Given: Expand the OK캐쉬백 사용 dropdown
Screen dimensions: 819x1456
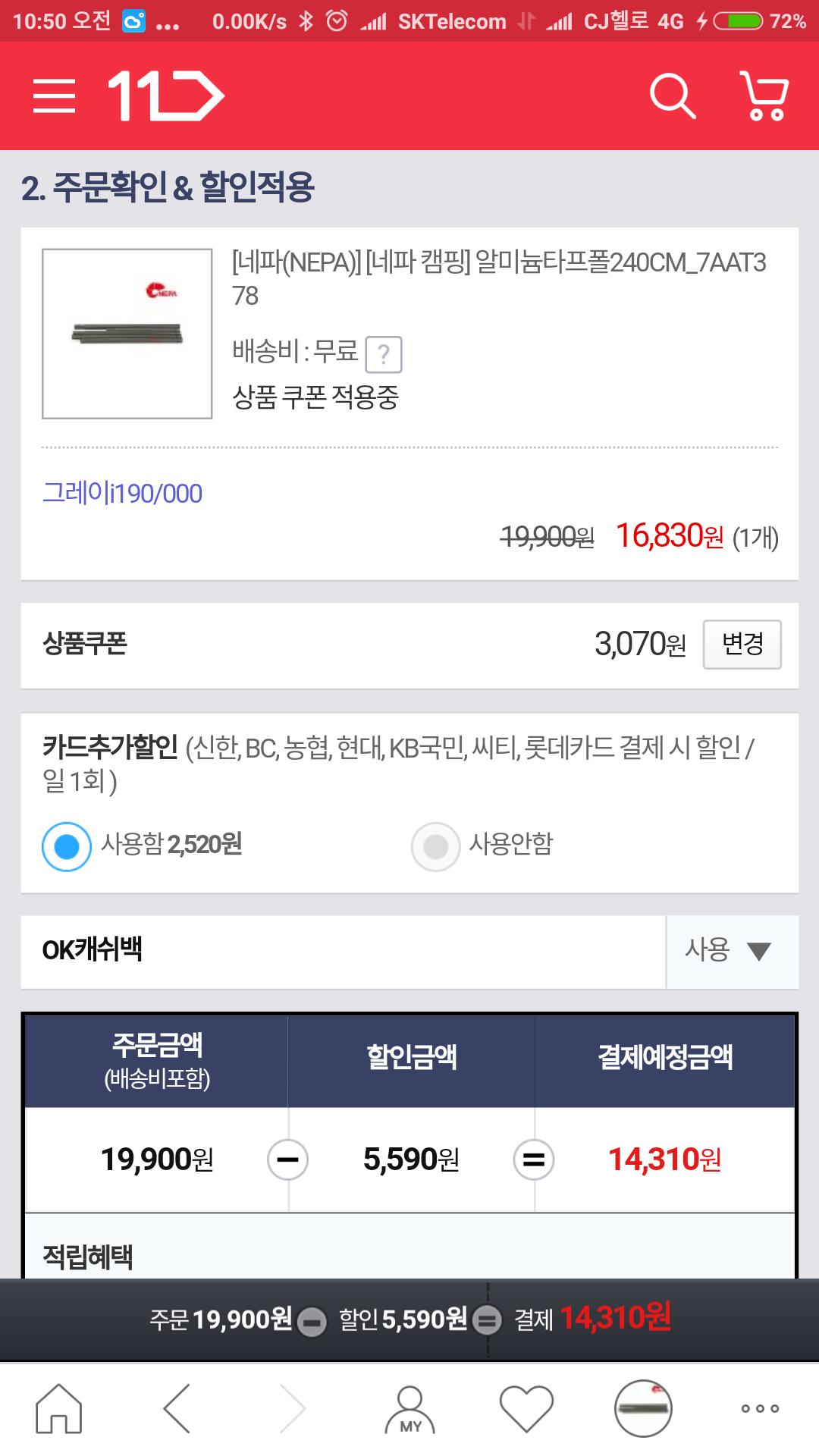Looking at the screenshot, I should point(731,951).
